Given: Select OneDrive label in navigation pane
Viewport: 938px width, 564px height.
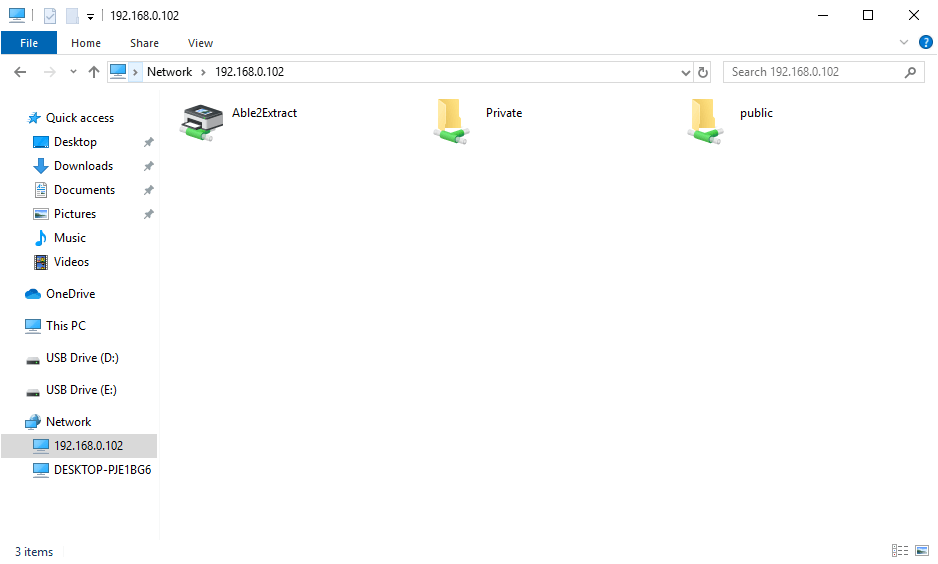Looking at the screenshot, I should click(71, 294).
